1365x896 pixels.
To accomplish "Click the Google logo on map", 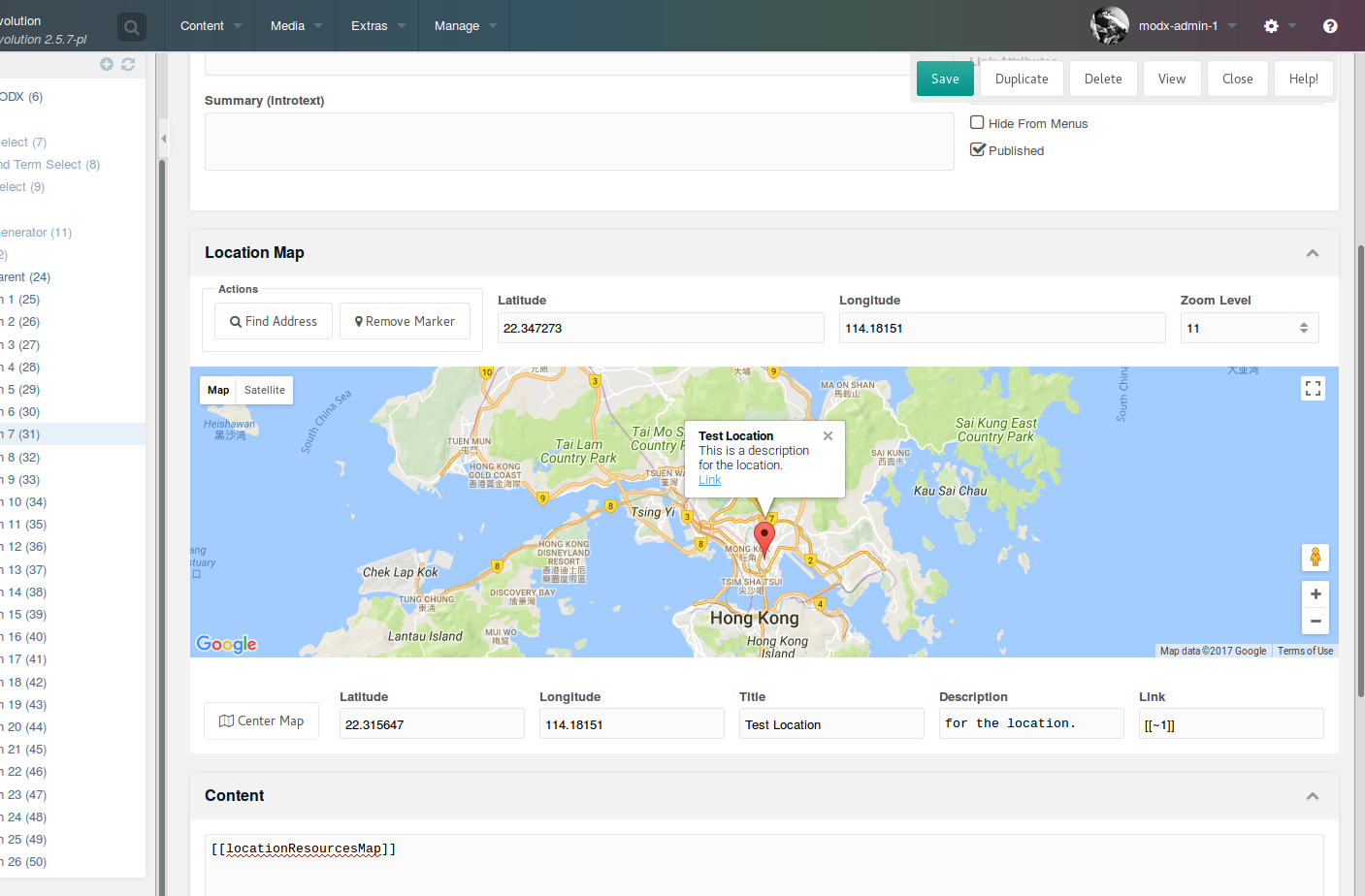I will [x=226, y=644].
